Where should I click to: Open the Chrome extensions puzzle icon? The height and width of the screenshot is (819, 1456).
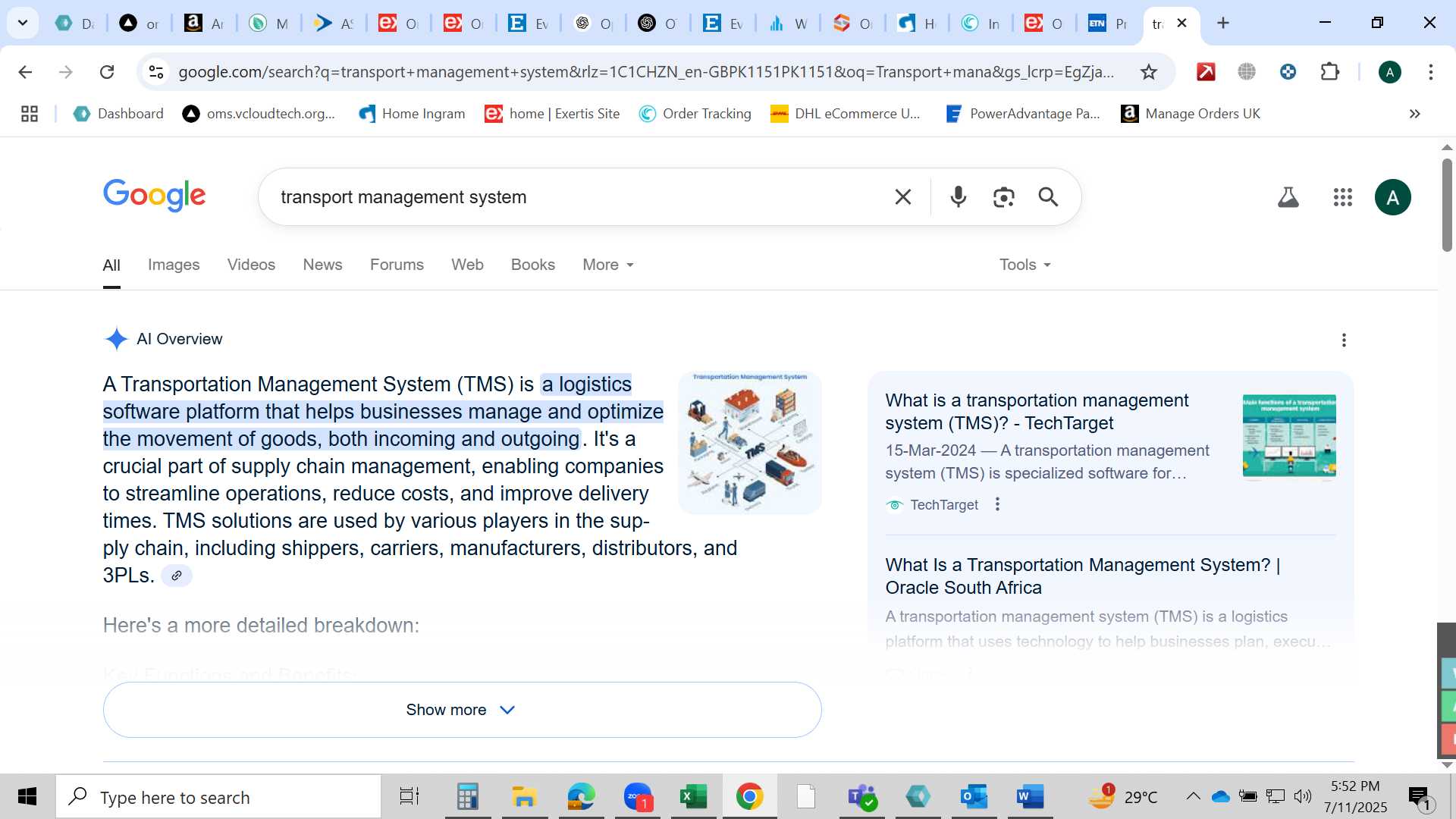[1329, 72]
